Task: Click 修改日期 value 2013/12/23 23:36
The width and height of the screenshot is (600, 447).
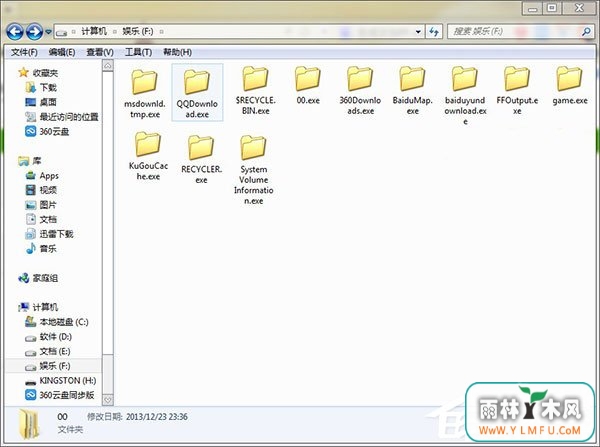Action: click(x=157, y=417)
